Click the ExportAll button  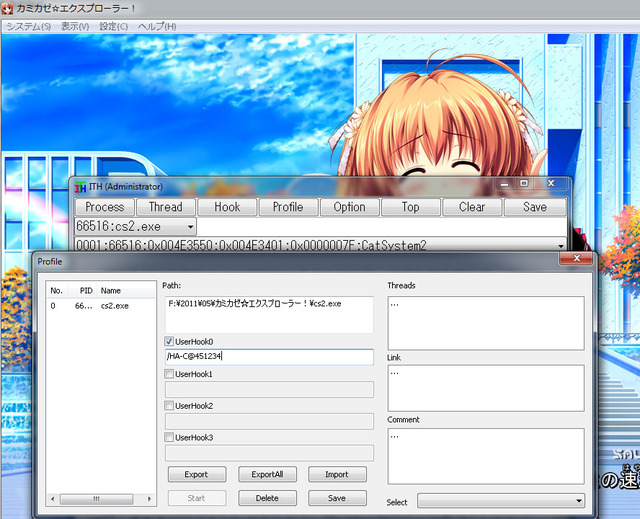click(267, 474)
